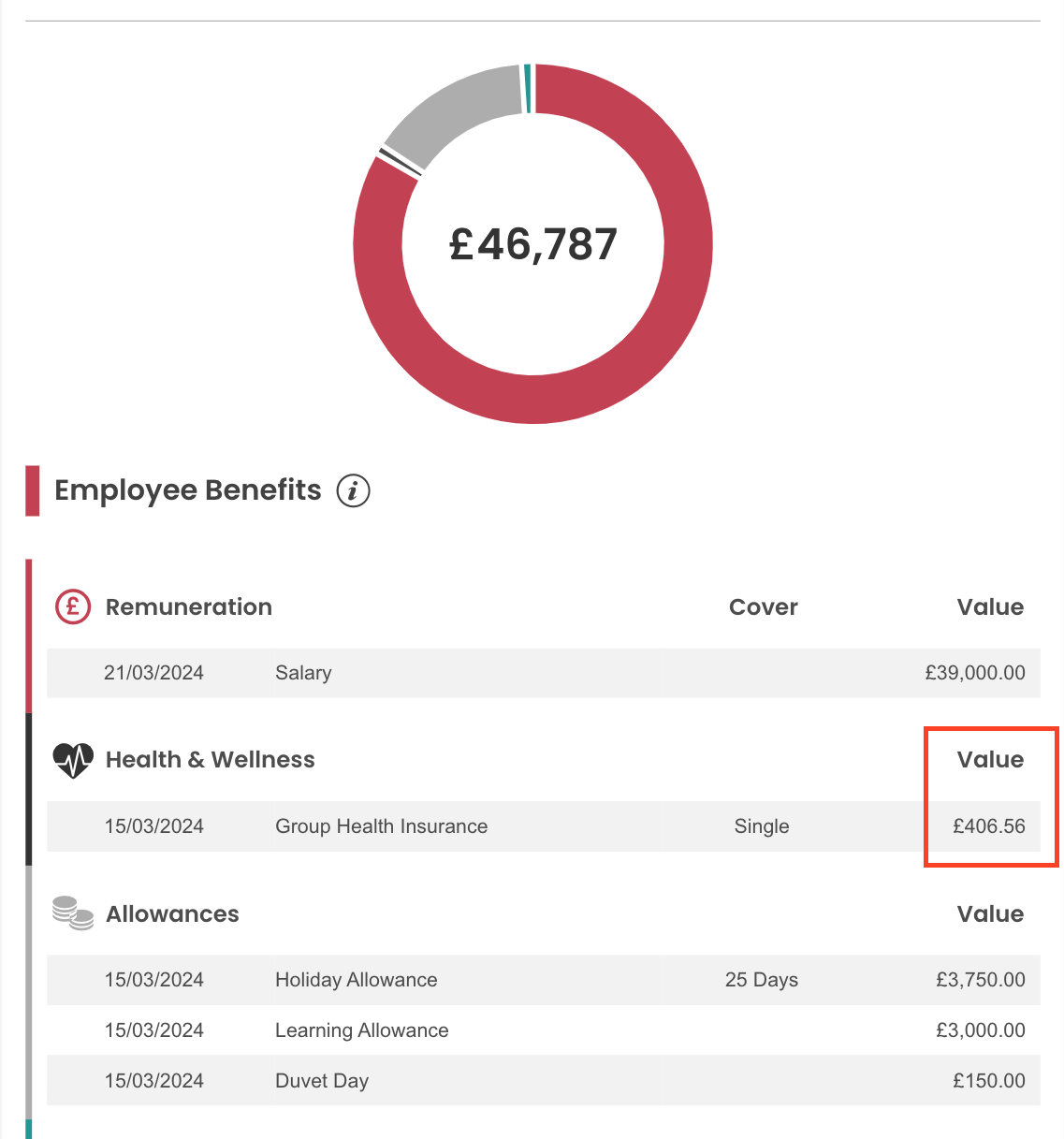Click the Allowances coins icon

click(73, 913)
